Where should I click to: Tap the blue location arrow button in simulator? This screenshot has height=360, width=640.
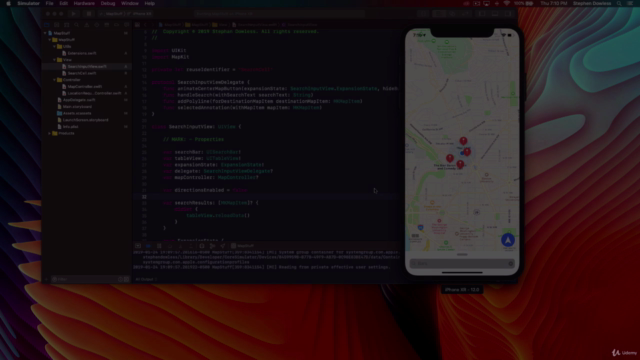(508, 240)
